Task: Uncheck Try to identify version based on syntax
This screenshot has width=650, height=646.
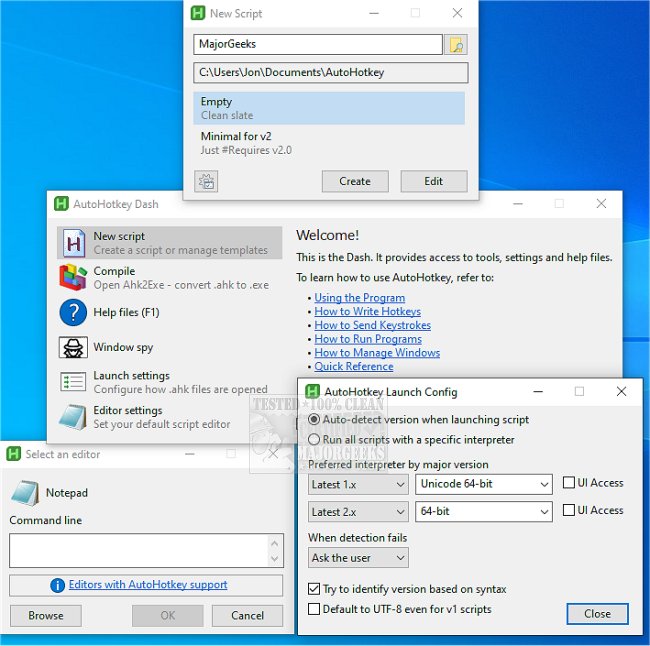Action: (315, 589)
